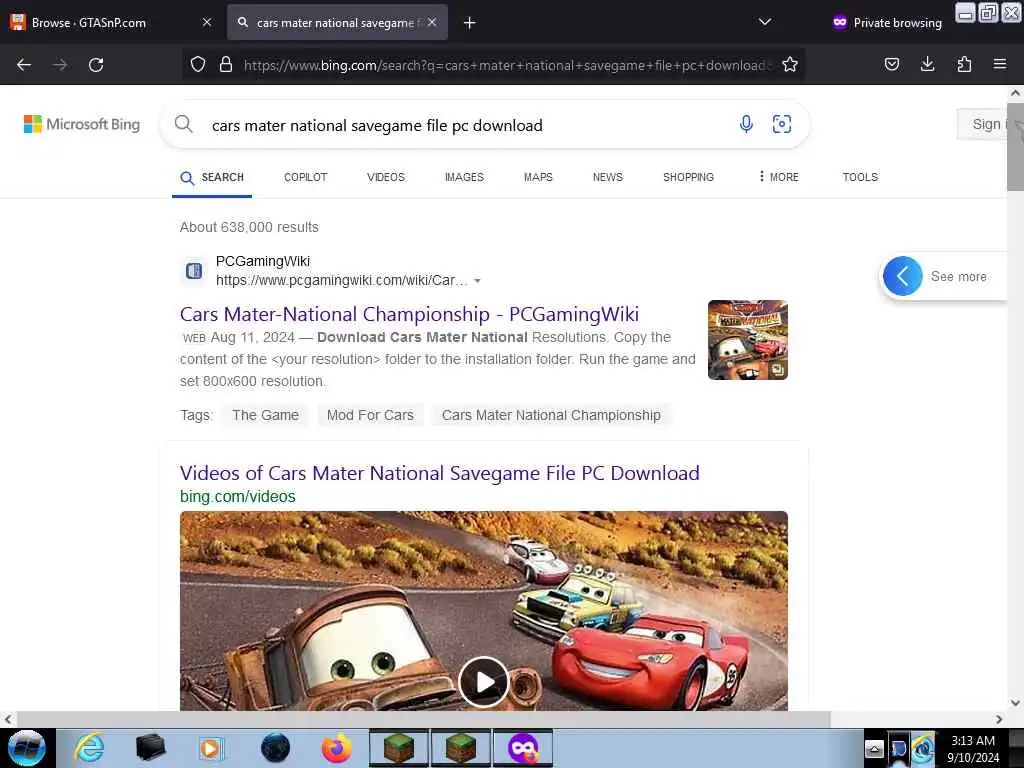The image size is (1024, 768).
Task: Select the 'Cars Mater National Championship' tag
Action: [551, 415]
